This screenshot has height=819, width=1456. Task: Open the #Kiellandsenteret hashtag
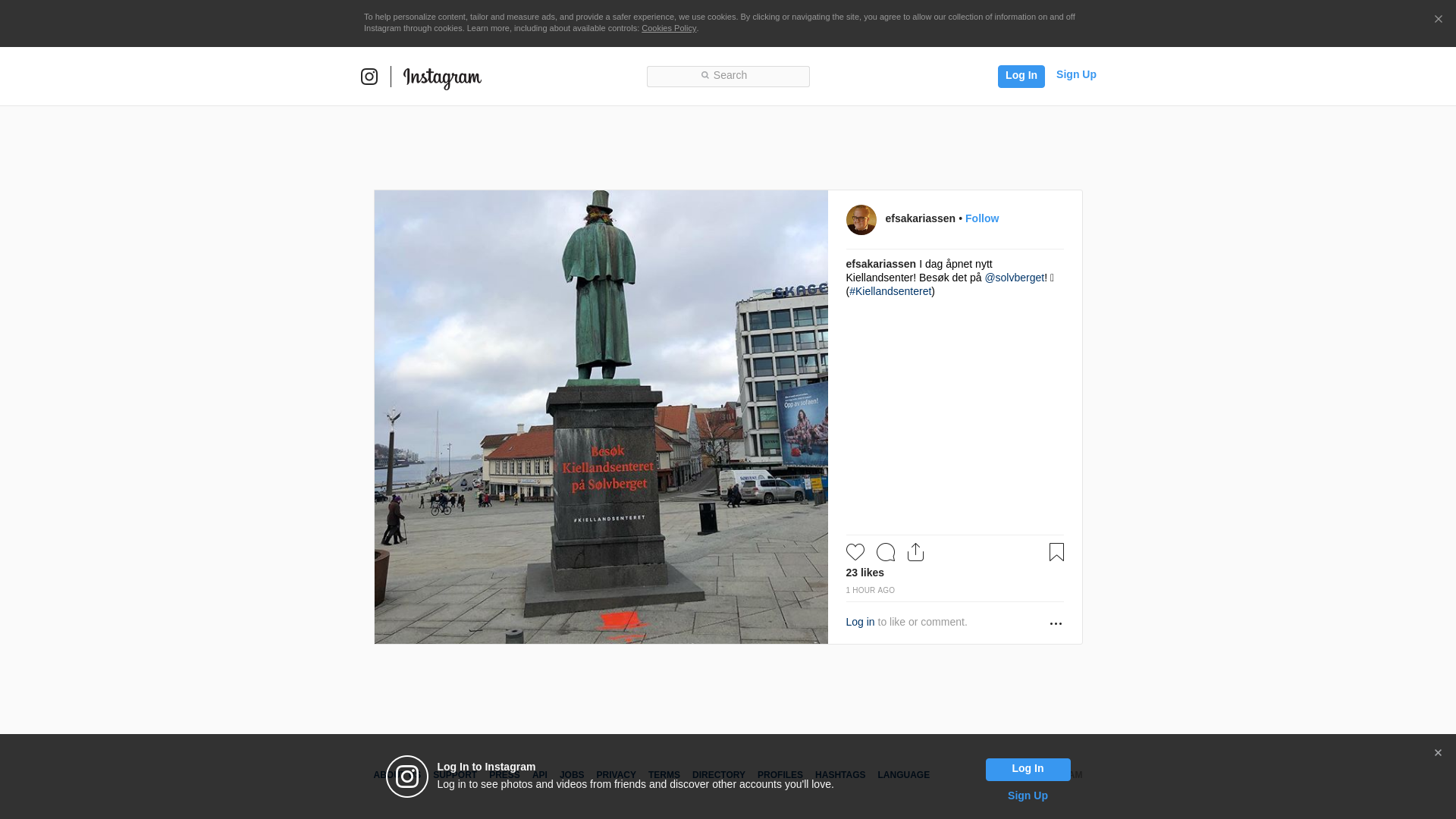[890, 291]
